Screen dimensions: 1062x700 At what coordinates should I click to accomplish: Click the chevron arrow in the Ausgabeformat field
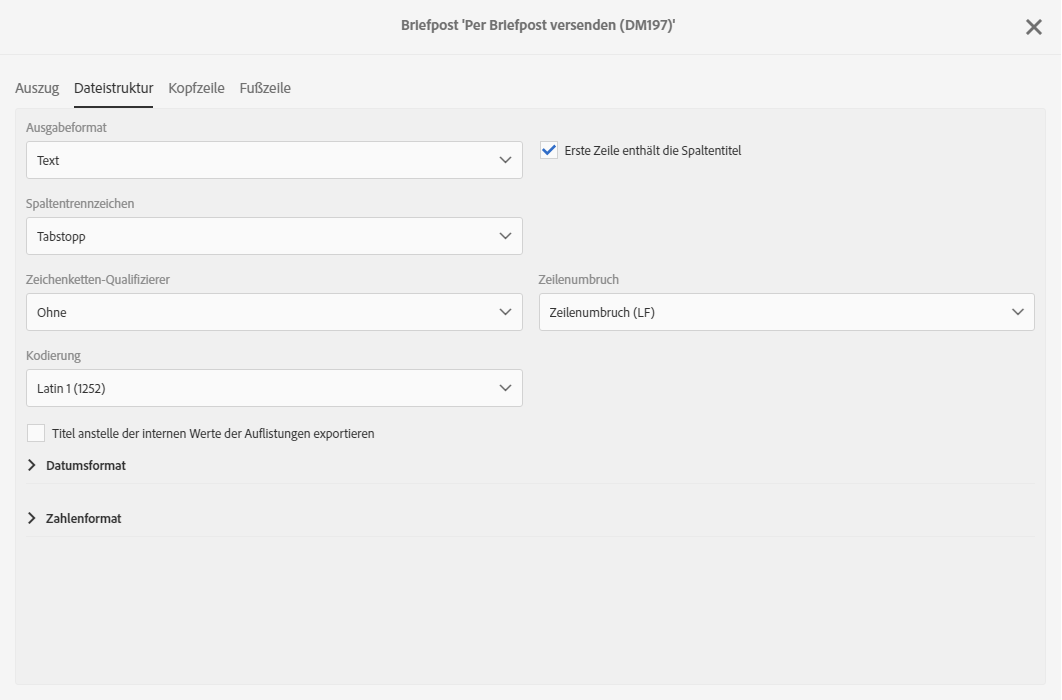pos(505,160)
